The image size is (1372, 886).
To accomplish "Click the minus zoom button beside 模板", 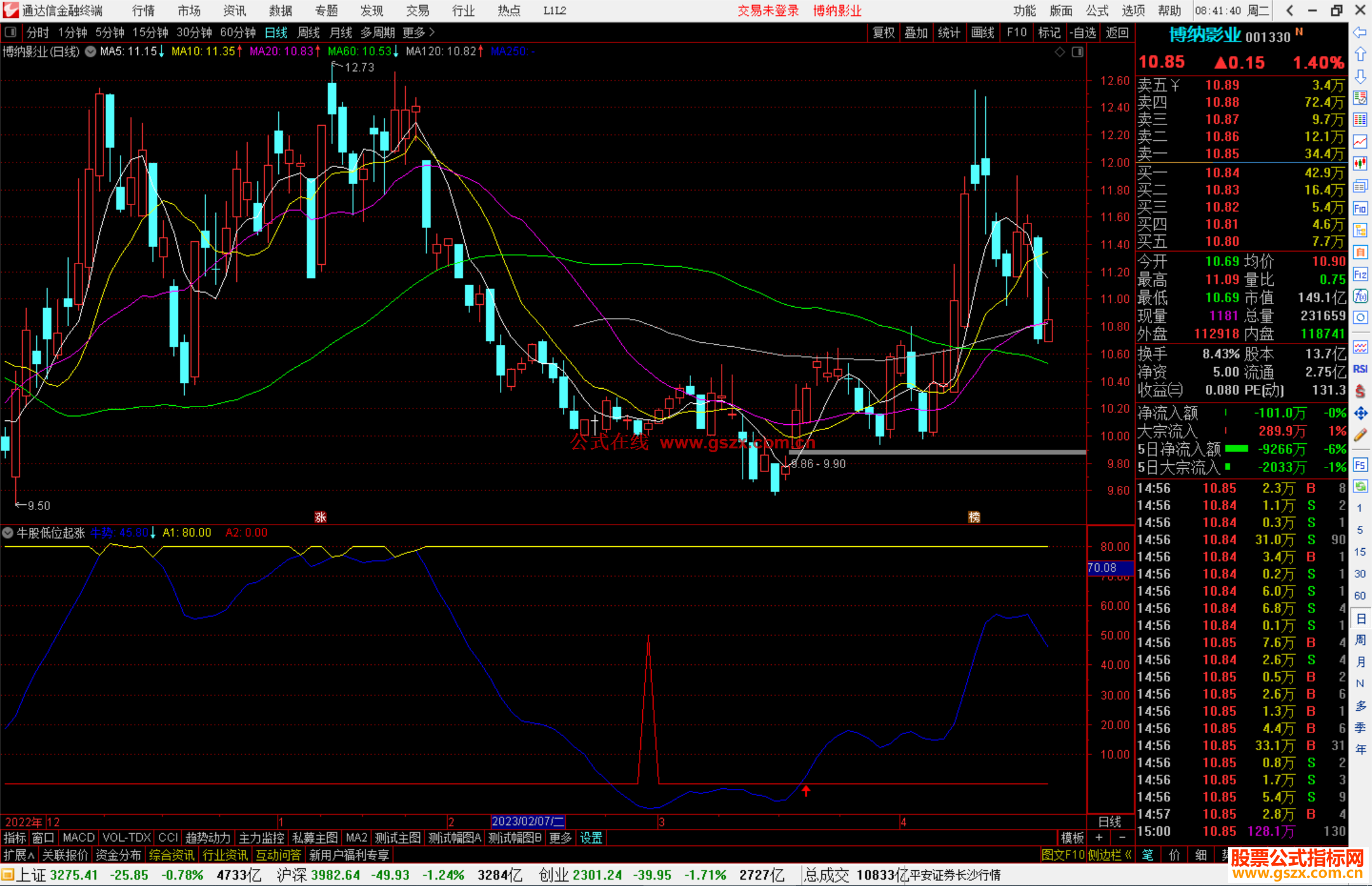I will (x=1122, y=838).
